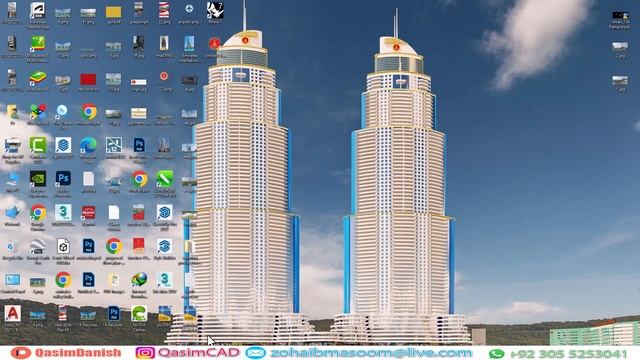This screenshot has height=360, width=640.
Task: Open the Recycle Bin
Action: (x=12, y=248)
